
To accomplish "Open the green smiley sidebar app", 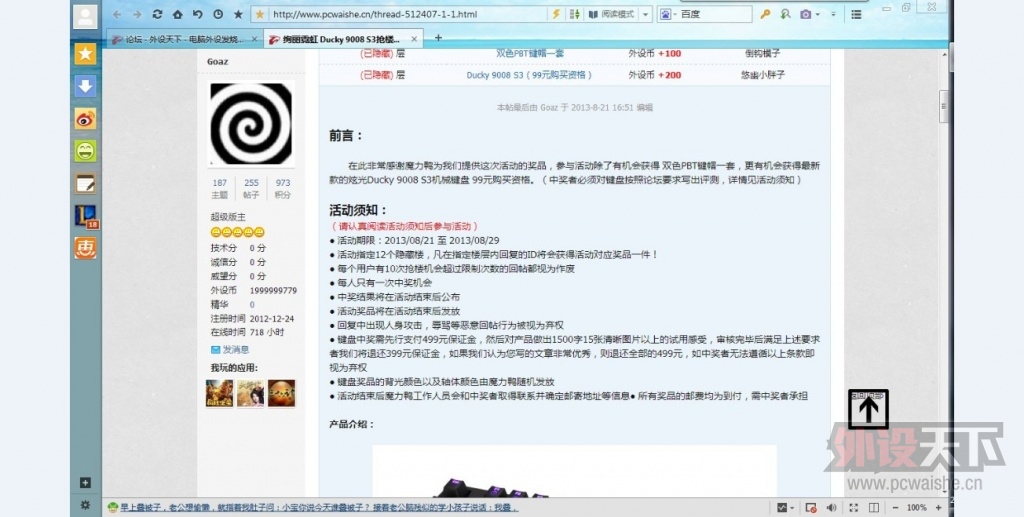I will (86, 151).
